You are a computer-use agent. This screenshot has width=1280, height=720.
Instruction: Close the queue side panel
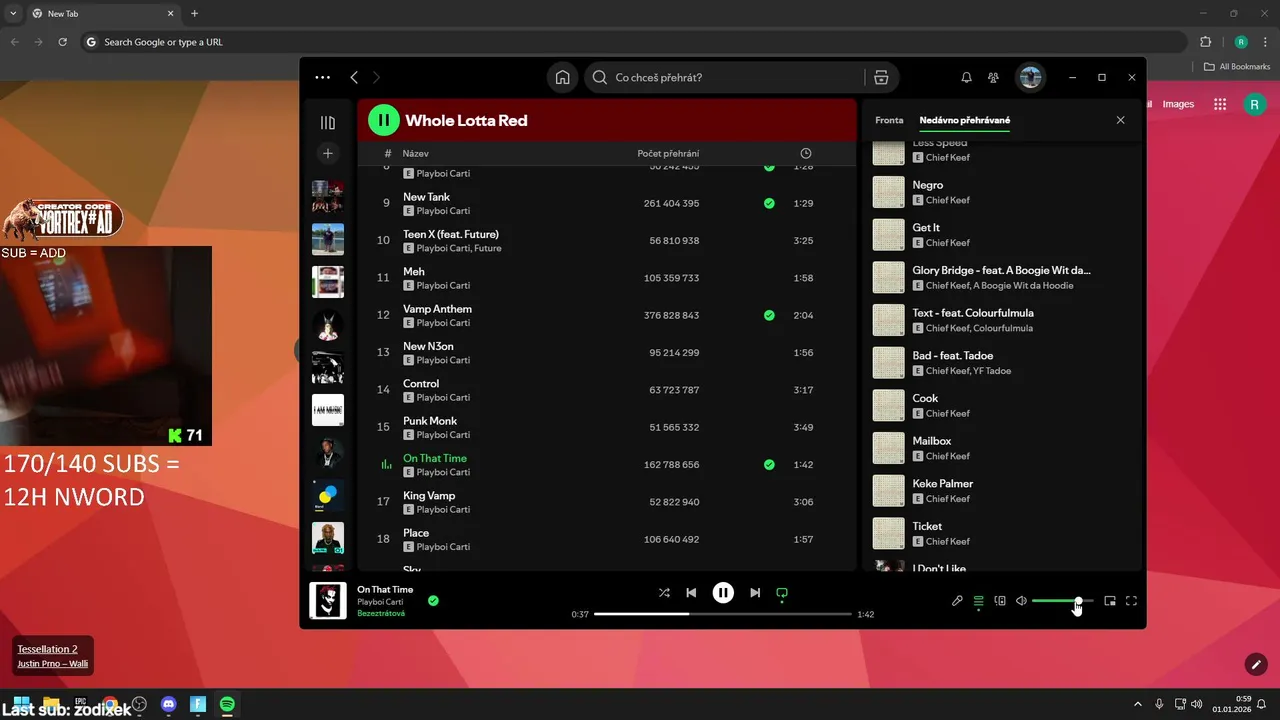pos(1120,120)
